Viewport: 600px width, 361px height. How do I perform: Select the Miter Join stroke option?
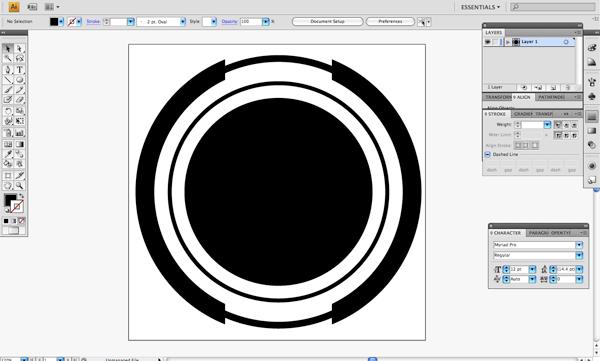pos(558,135)
